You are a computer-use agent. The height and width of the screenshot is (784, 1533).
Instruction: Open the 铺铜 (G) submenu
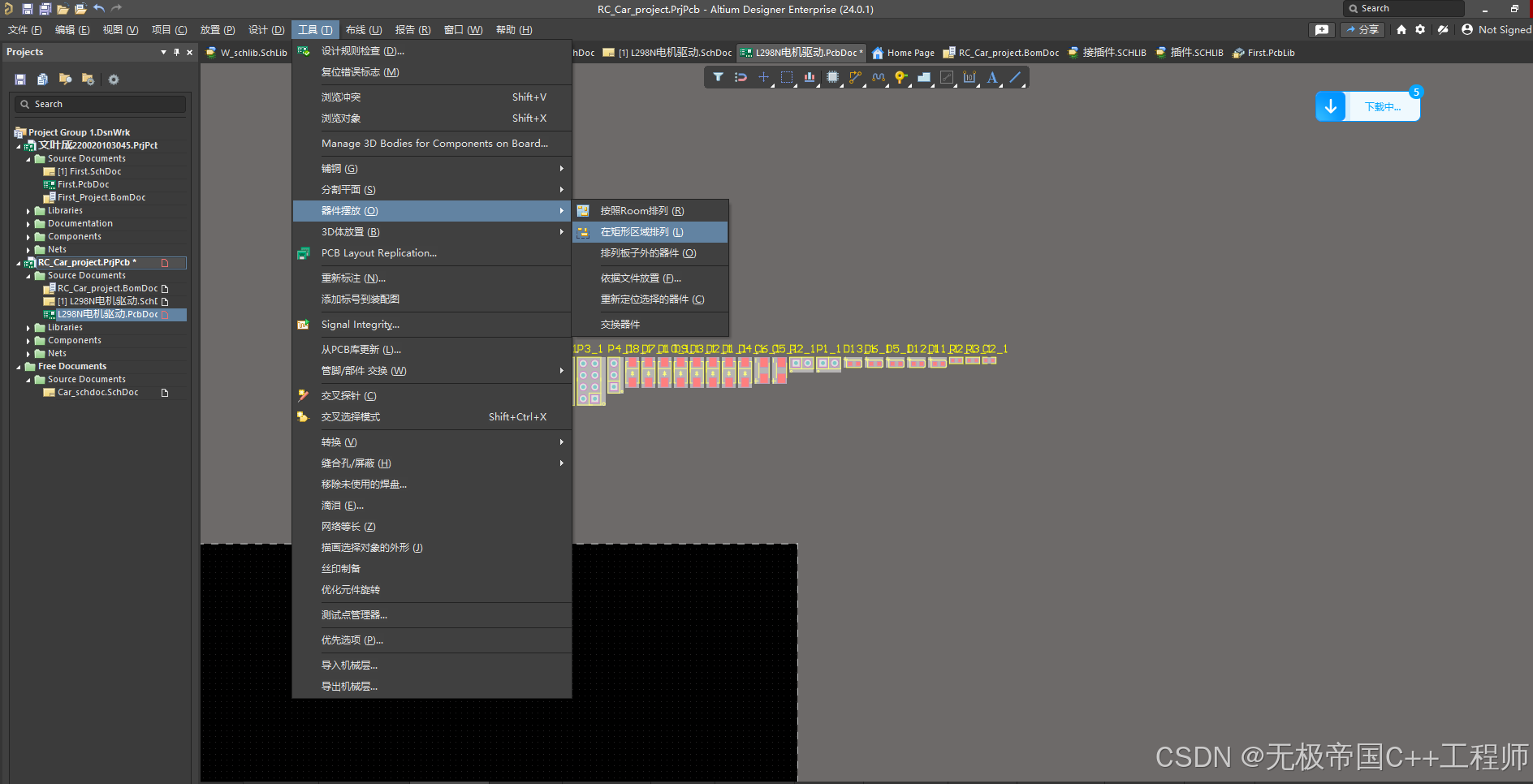432,169
